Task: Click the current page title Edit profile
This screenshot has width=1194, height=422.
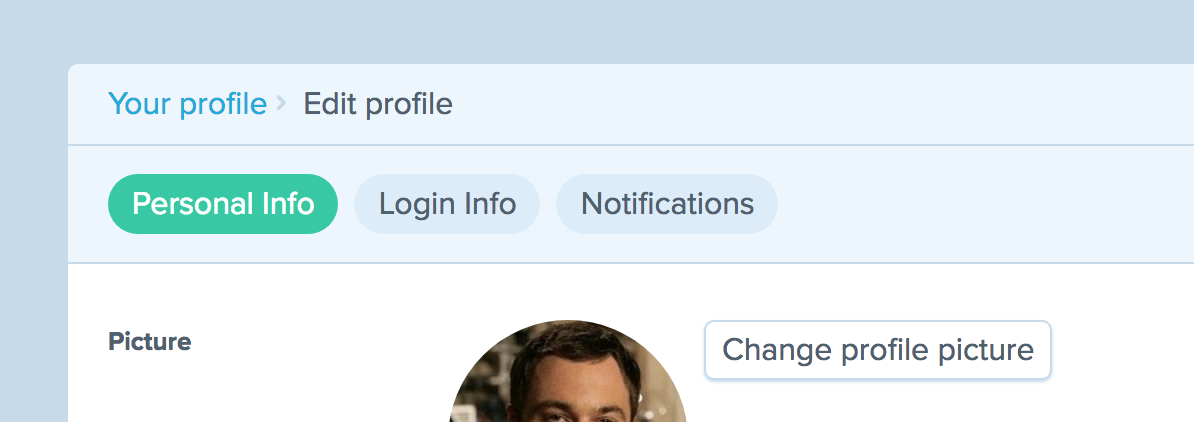Action: pos(378,104)
